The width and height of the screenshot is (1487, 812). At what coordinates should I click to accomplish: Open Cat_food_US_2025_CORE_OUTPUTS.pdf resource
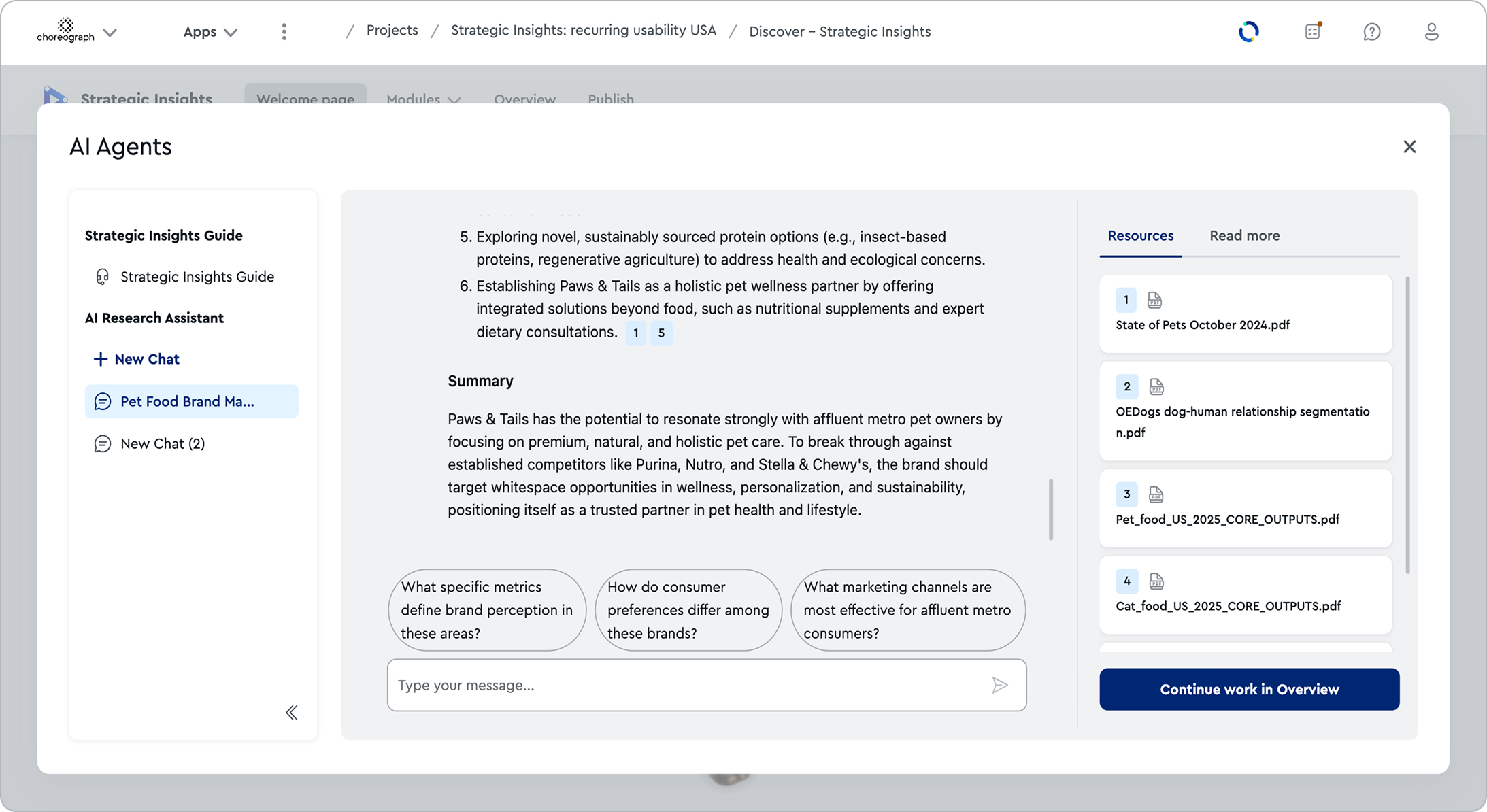[1246, 595]
